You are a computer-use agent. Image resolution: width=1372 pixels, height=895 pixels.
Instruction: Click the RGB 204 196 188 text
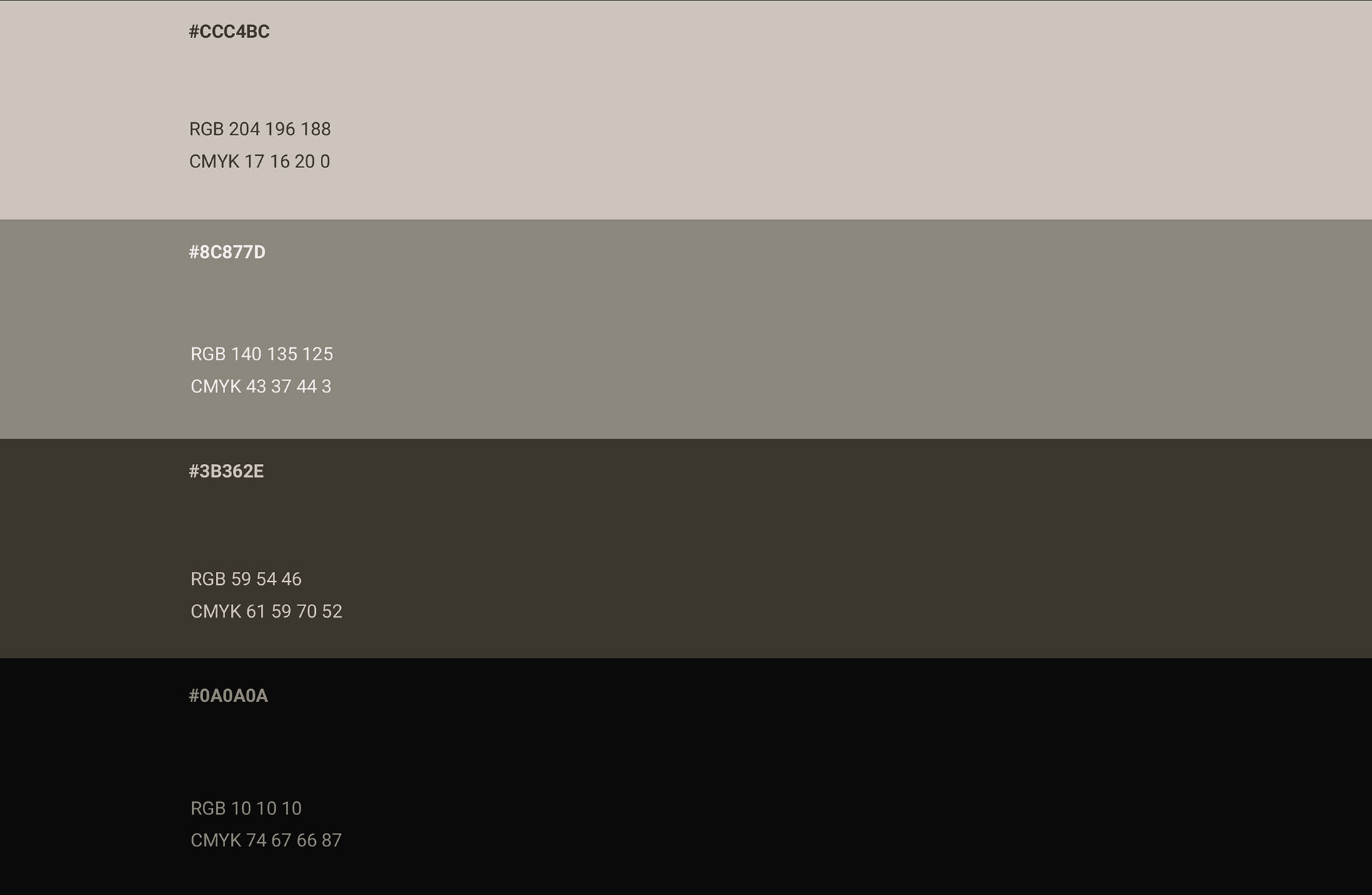pyautogui.click(x=259, y=129)
